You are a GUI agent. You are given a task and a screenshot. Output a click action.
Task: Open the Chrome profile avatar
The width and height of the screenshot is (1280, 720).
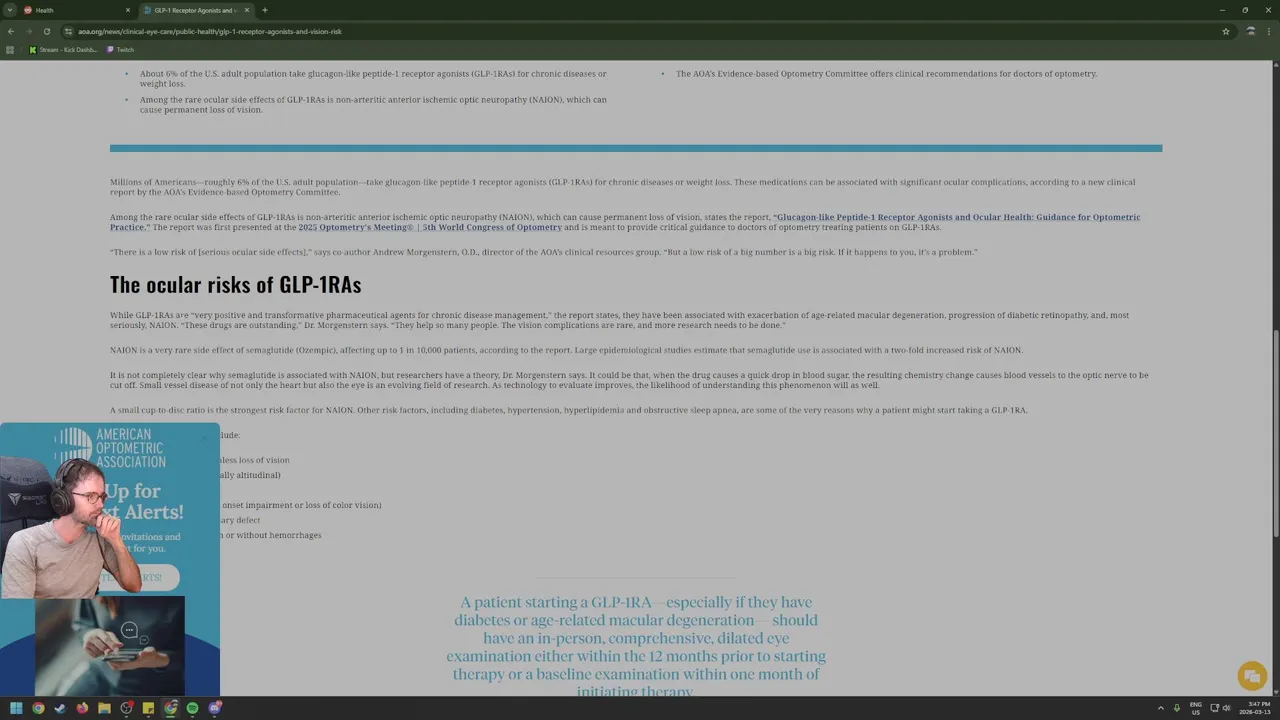click(x=1250, y=31)
